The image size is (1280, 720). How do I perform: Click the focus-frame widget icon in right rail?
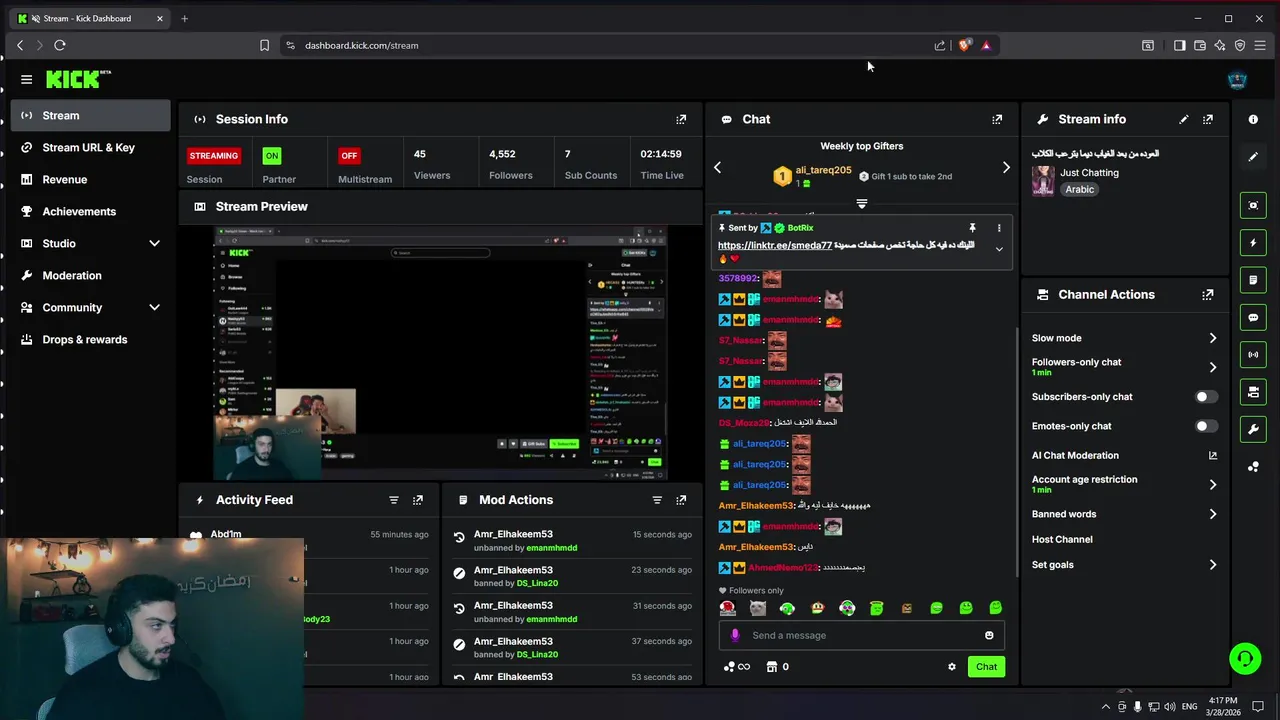pos(1253,205)
